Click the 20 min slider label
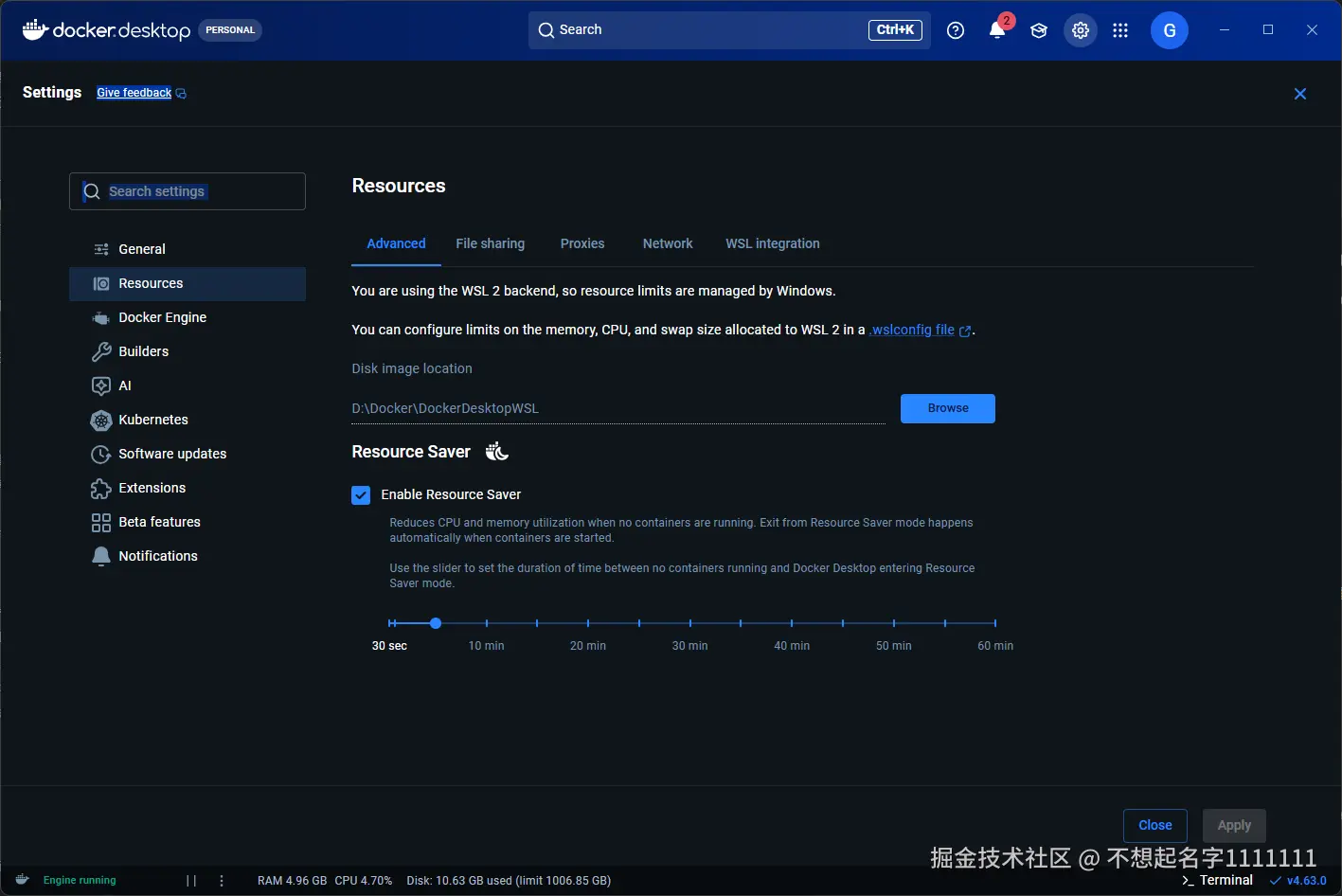1342x896 pixels. [x=588, y=646]
